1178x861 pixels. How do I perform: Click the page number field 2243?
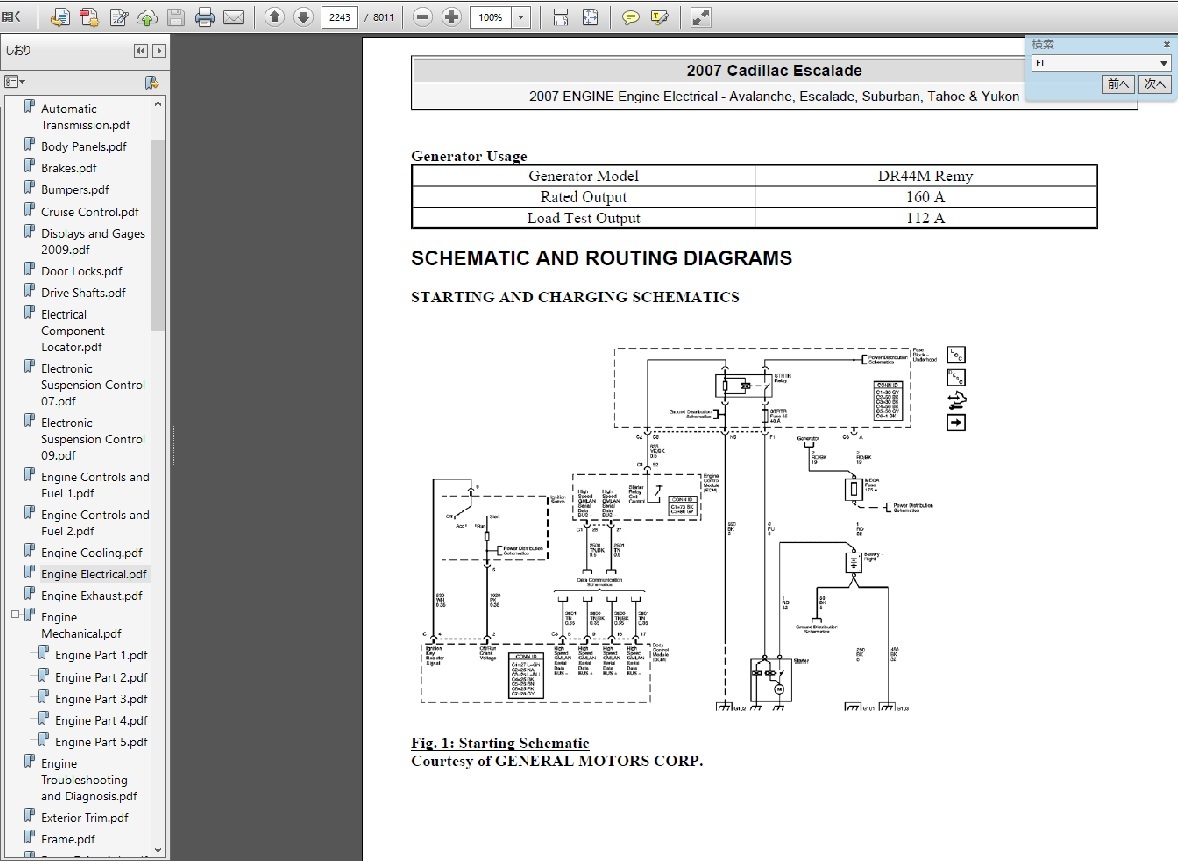(x=340, y=17)
